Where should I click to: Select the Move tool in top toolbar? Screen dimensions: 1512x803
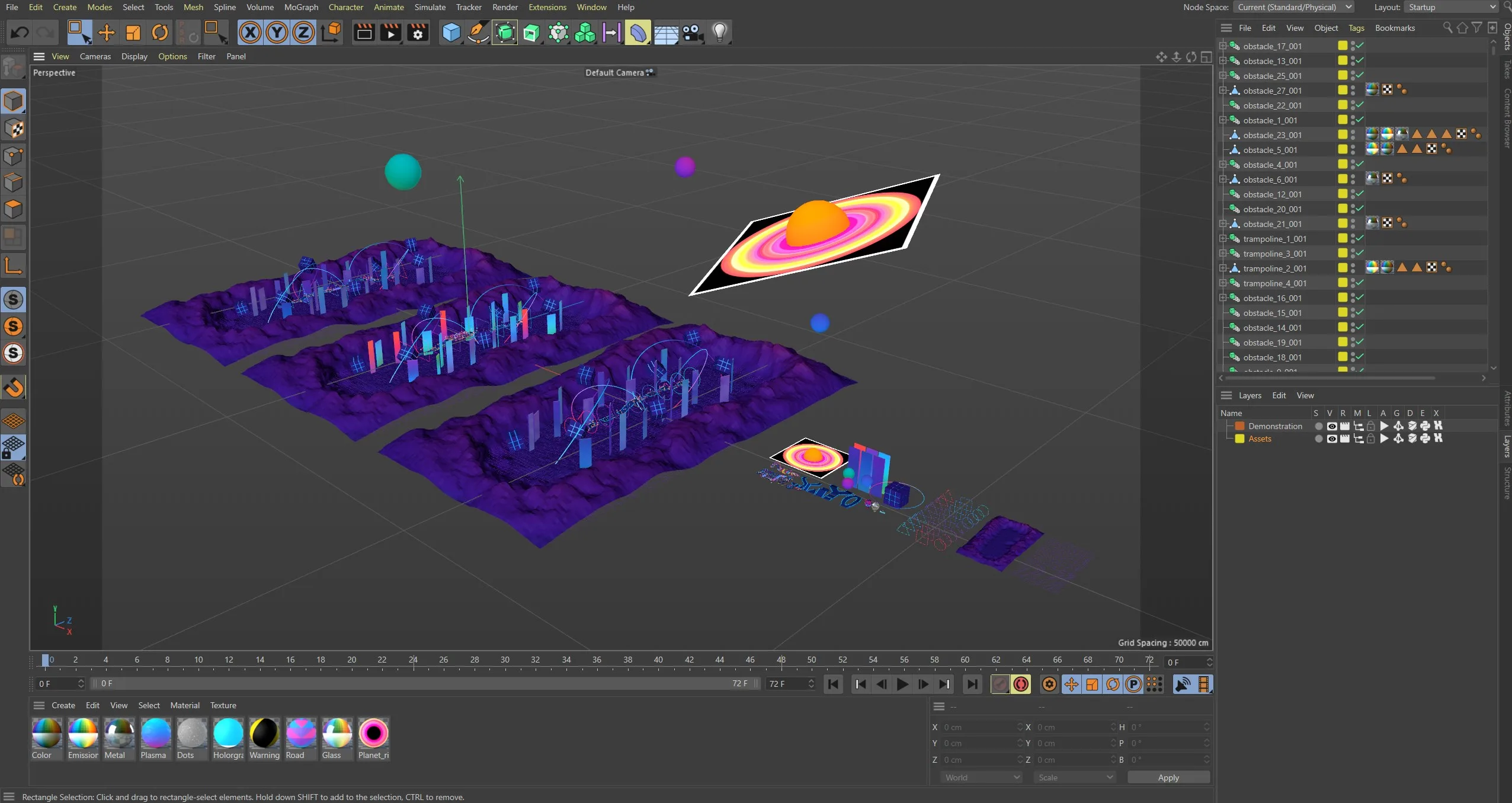106,33
